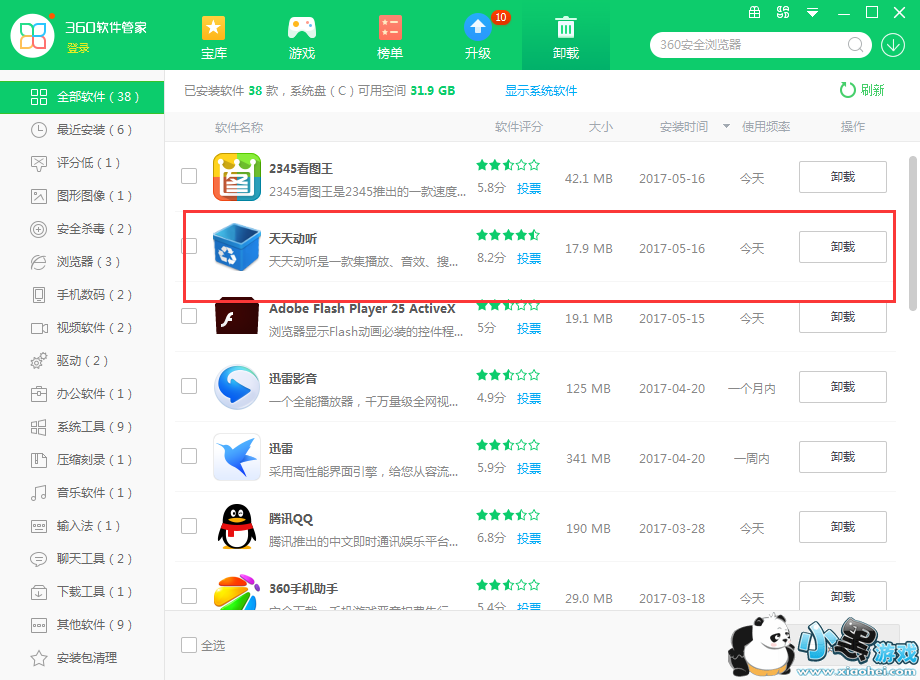Sort list by 软件评分 column
This screenshot has width=920, height=680.
tap(519, 127)
